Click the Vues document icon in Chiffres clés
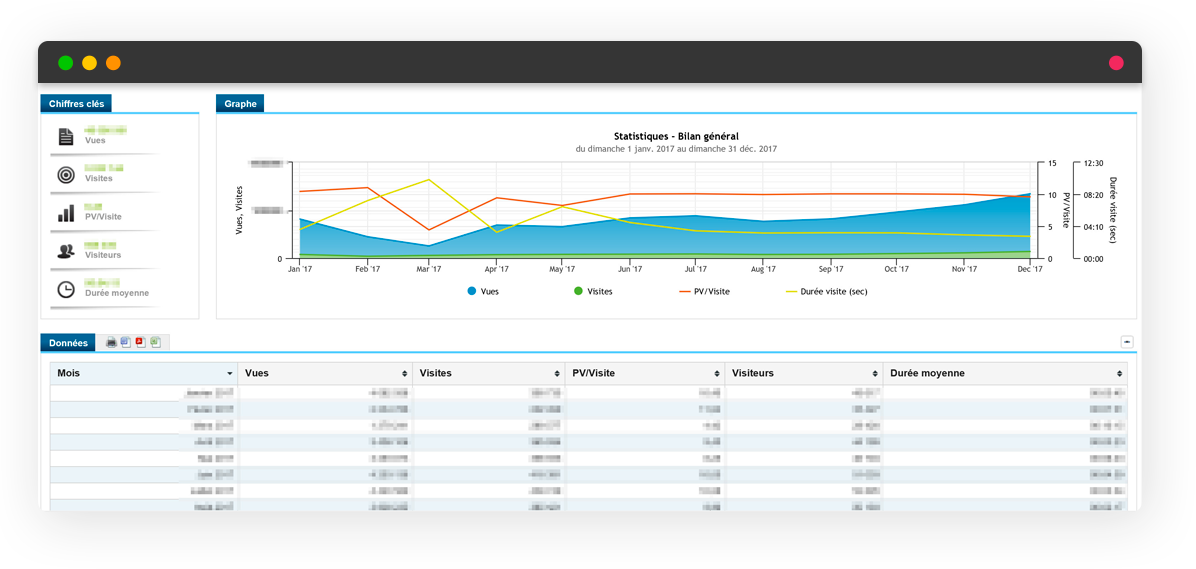This screenshot has width=1196, height=569. (x=66, y=137)
